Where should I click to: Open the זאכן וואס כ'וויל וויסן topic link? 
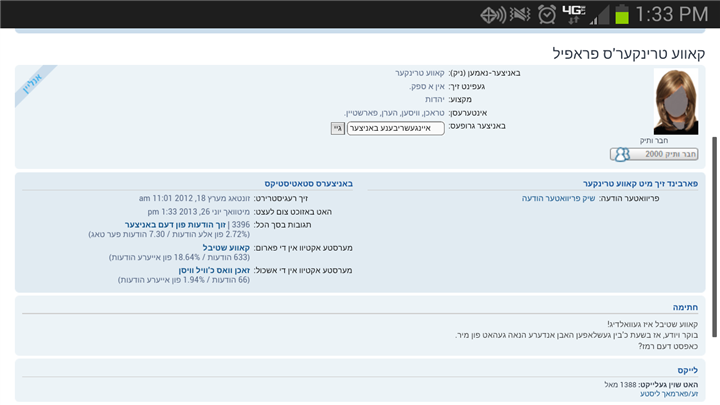214,270
